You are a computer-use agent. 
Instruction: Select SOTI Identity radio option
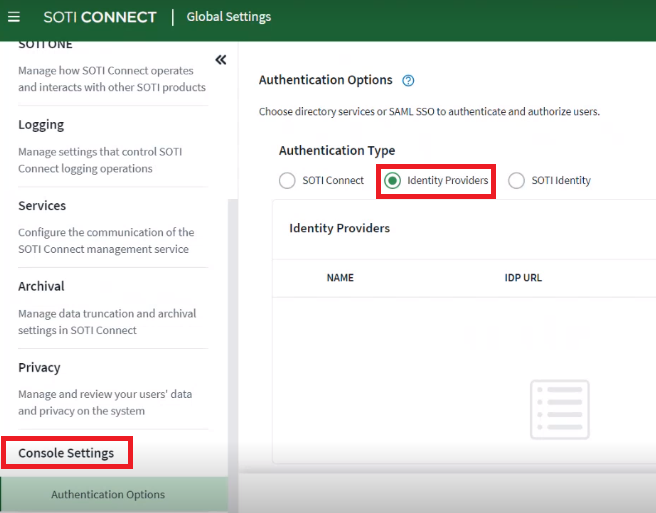point(516,181)
